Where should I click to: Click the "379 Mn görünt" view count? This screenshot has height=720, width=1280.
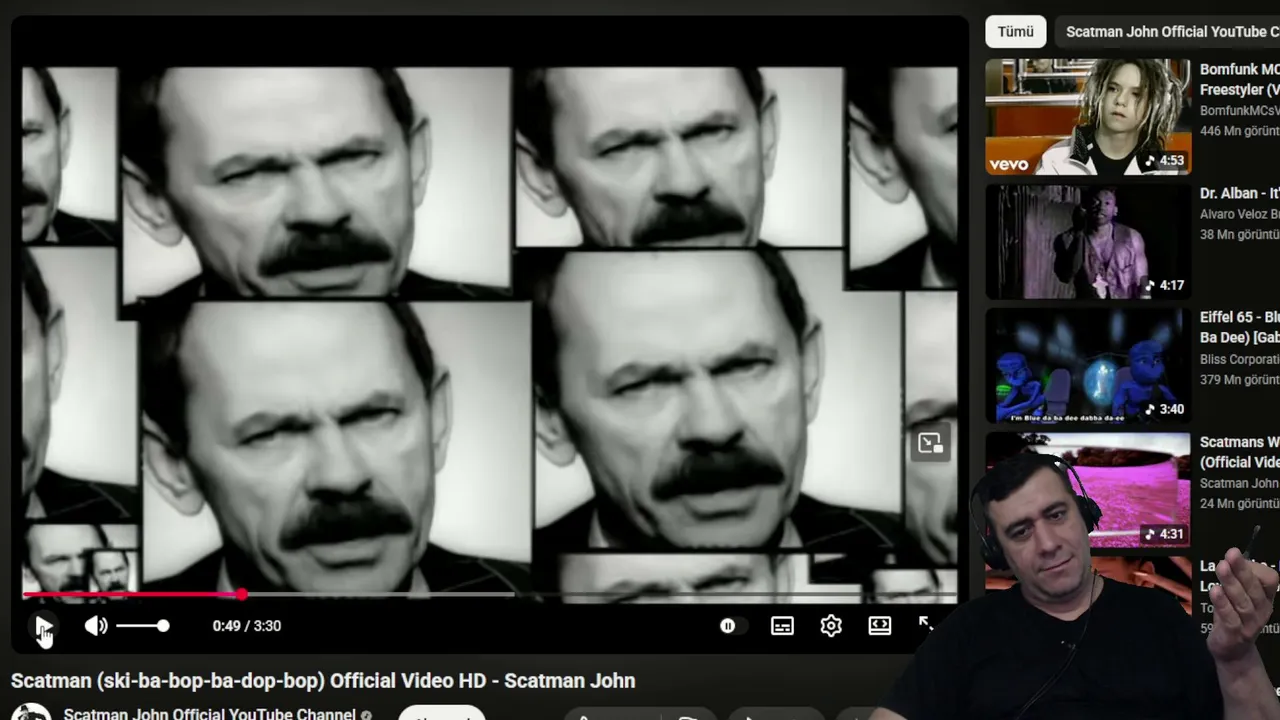pyautogui.click(x=1240, y=380)
